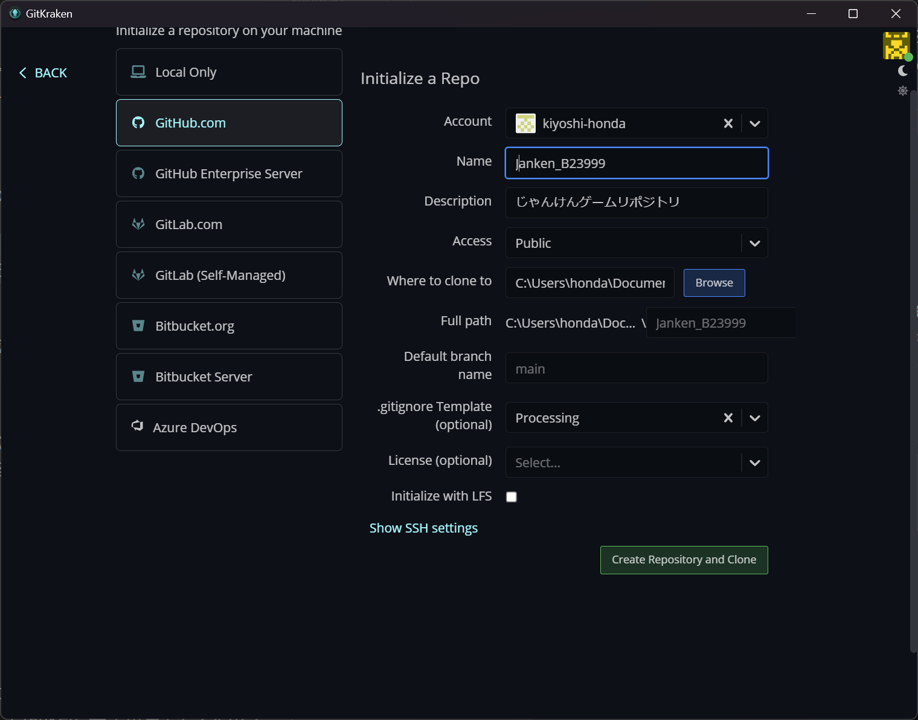Open the Show SSH settings link

(x=423, y=528)
